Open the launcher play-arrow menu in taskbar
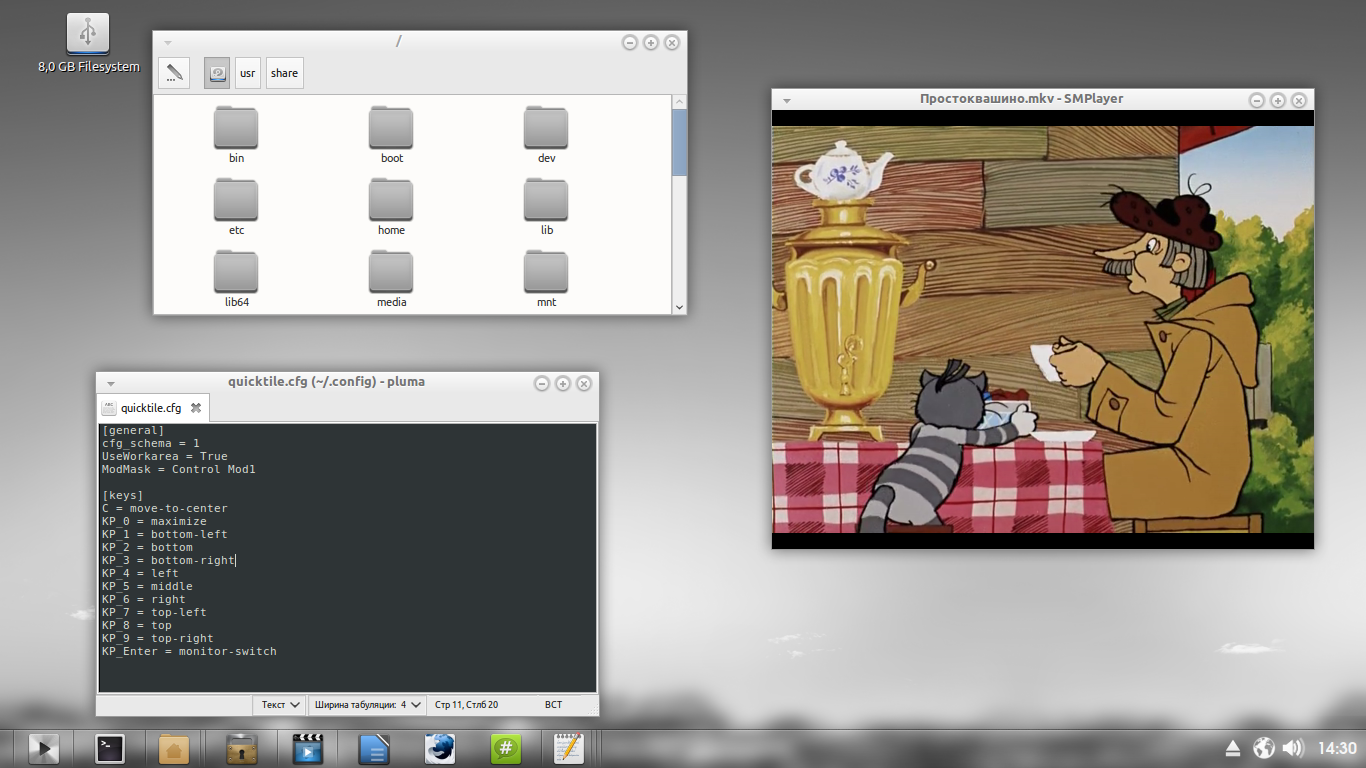Image resolution: width=1366 pixels, height=768 pixels. point(44,748)
